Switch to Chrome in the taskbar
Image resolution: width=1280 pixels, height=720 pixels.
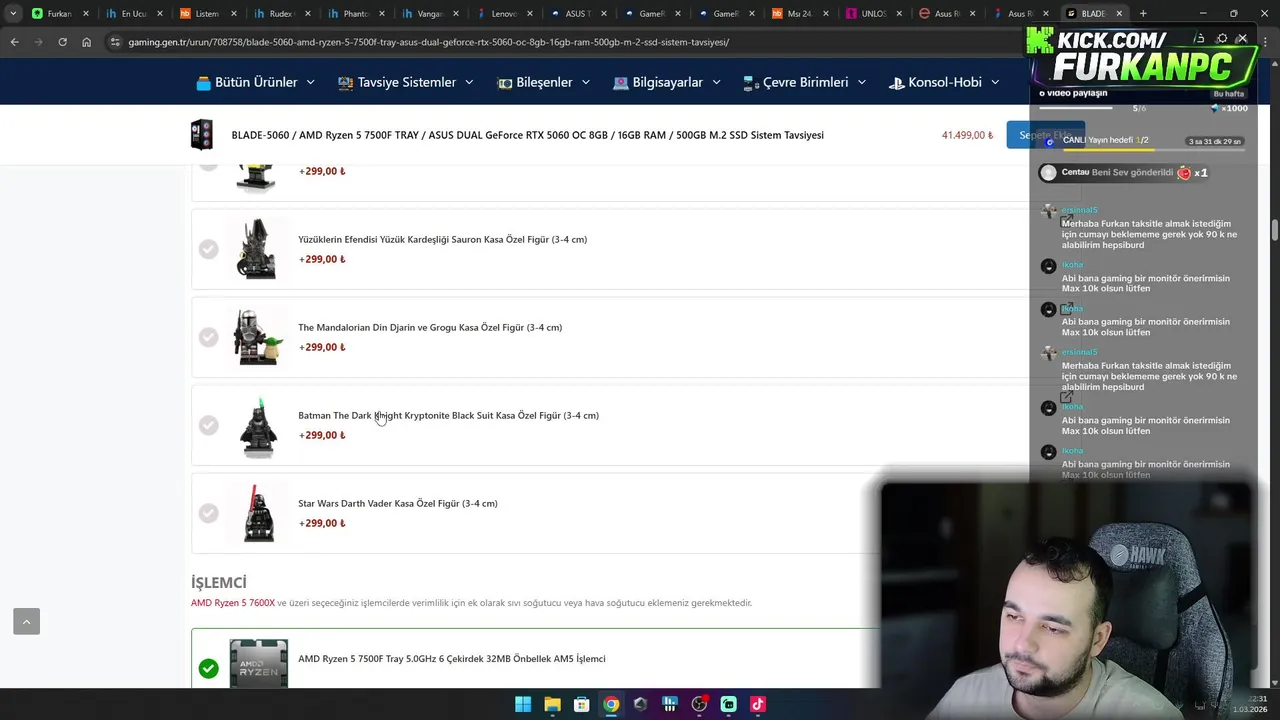[x=611, y=704]
